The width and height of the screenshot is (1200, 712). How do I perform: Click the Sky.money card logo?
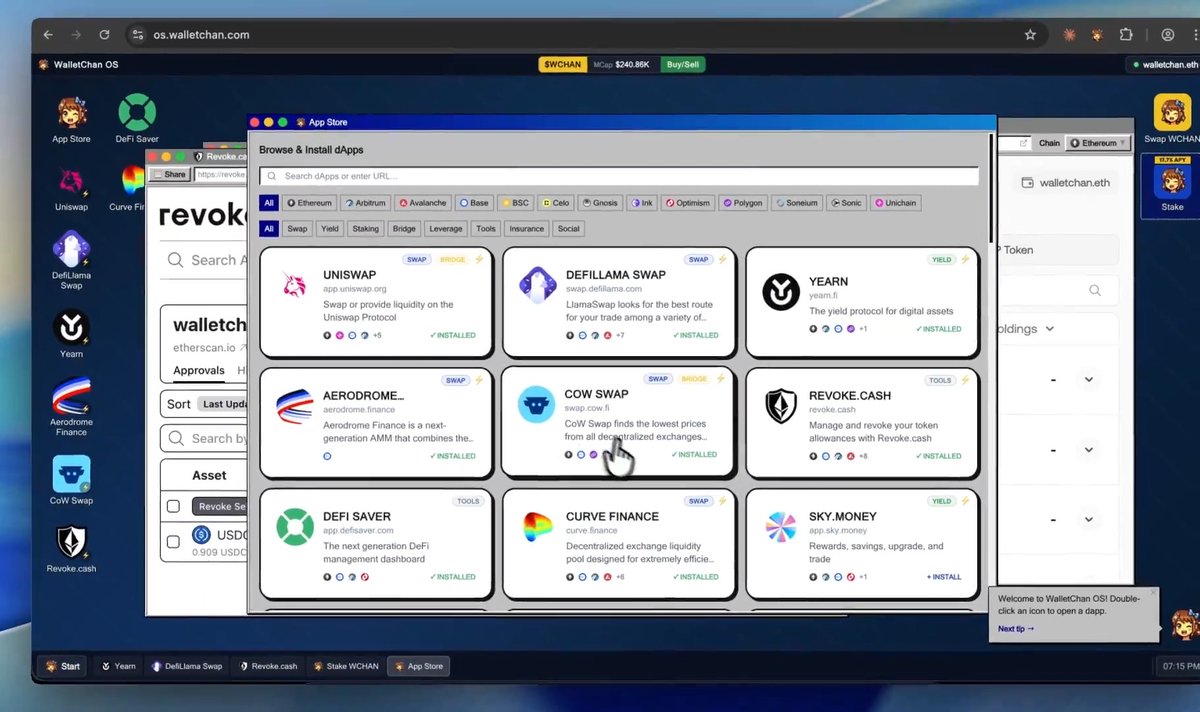click(781, 527)
